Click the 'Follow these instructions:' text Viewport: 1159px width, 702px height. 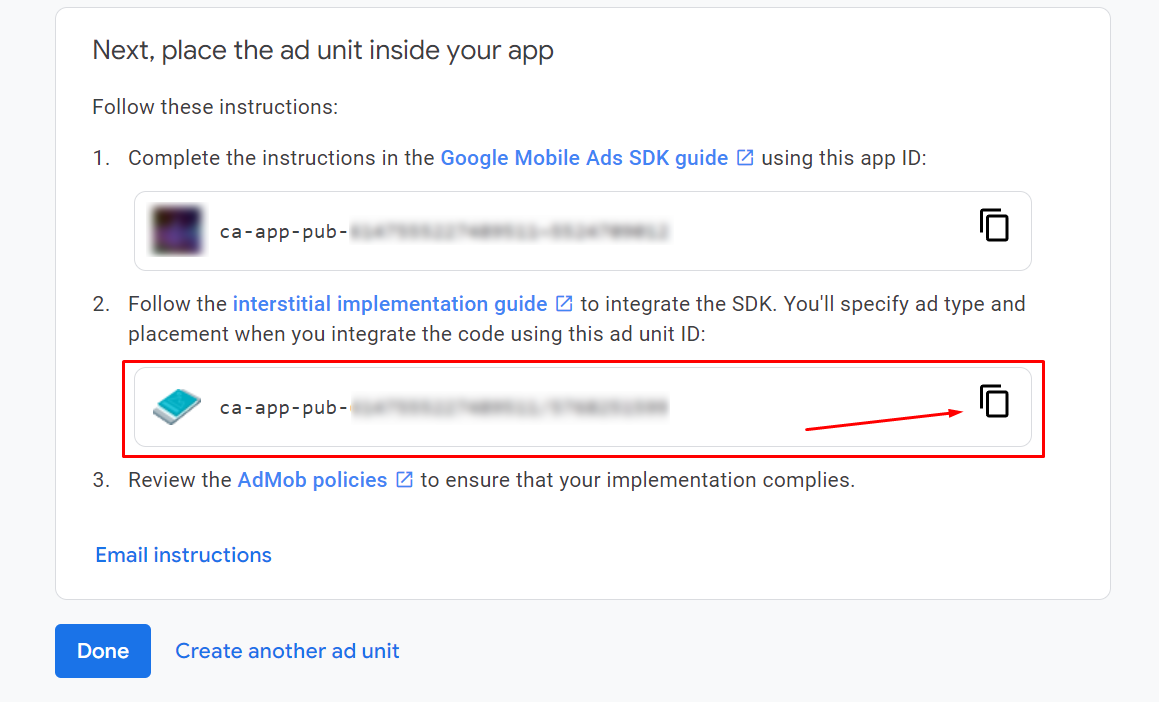click(x=215, y=107)
